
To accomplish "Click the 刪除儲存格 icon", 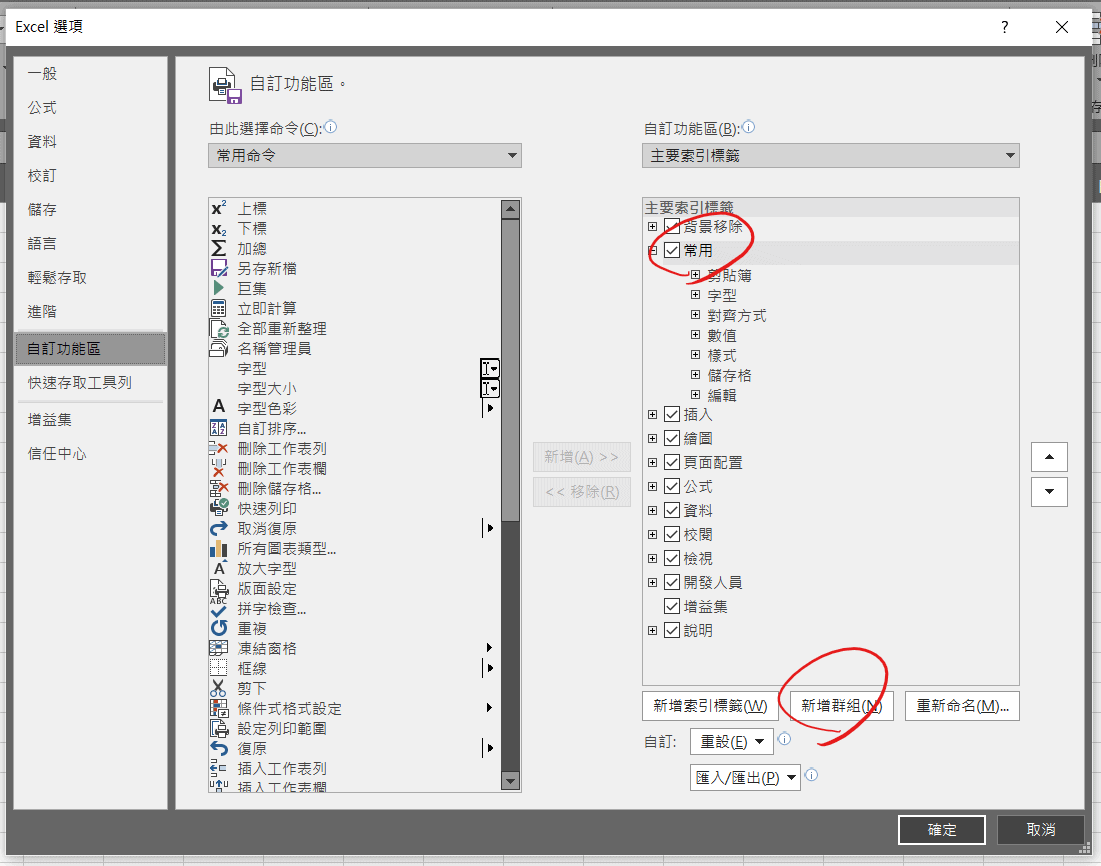I will click(x=218, y=488).
